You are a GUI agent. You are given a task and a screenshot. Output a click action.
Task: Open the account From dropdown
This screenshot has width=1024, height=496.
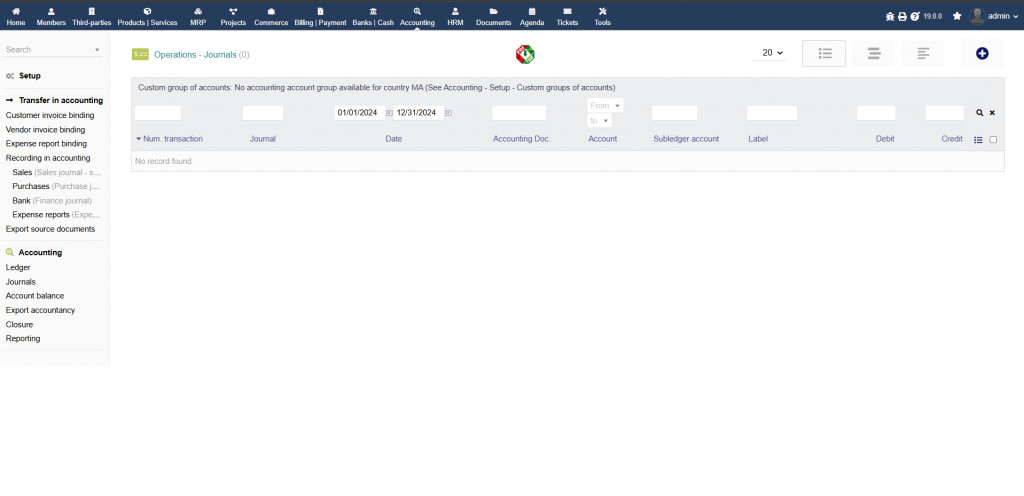pyautogui.click(x=605, y=106)
